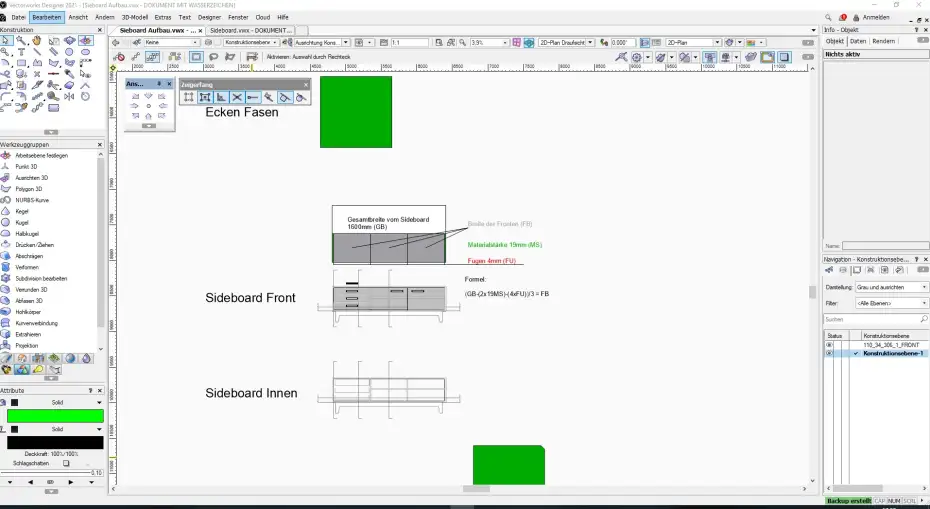Screen dimensions: 930x509
Task: Click the disabled-interactive-scaling mode icon
Action: pyautogui.click(x=119, y=57)
